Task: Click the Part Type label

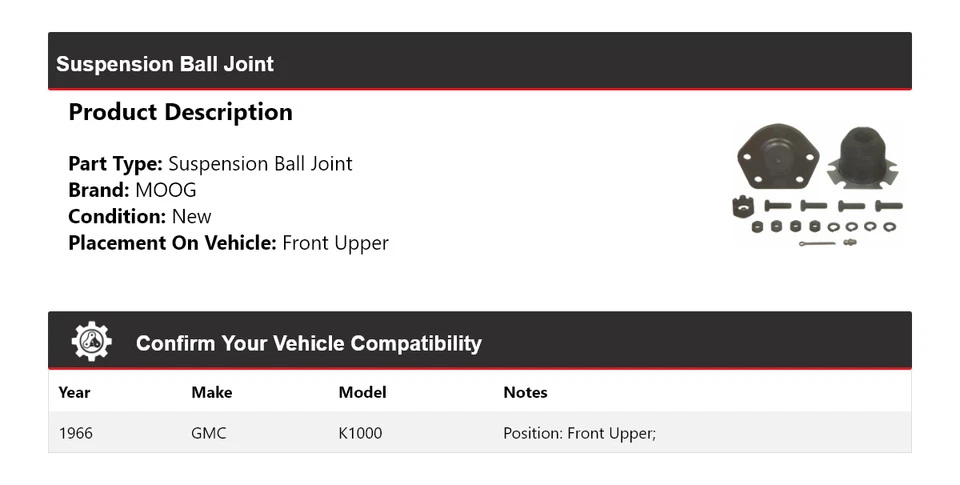Action: pos(114,164)
